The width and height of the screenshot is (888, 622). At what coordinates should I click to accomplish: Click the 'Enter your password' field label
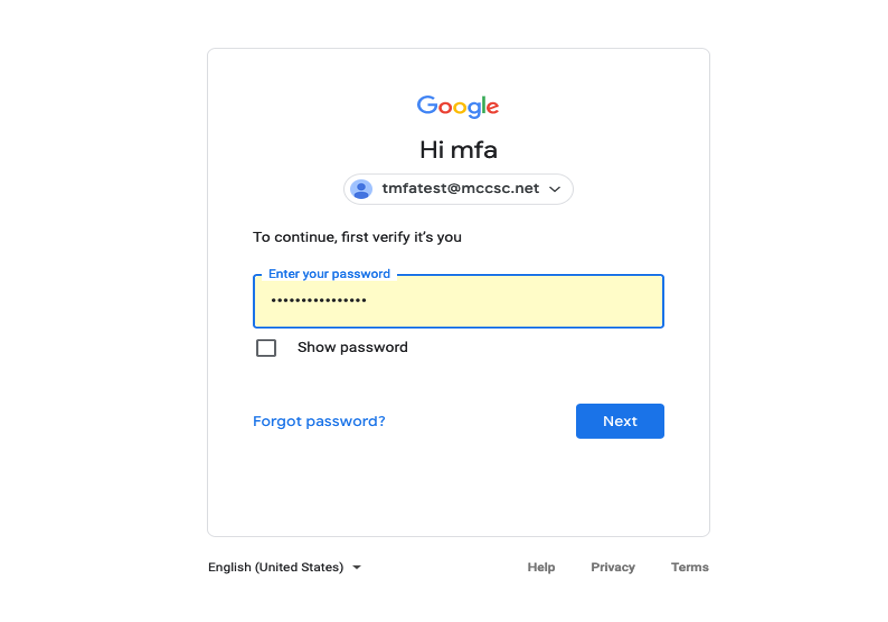pyautogui.click(x=329, y=274)
